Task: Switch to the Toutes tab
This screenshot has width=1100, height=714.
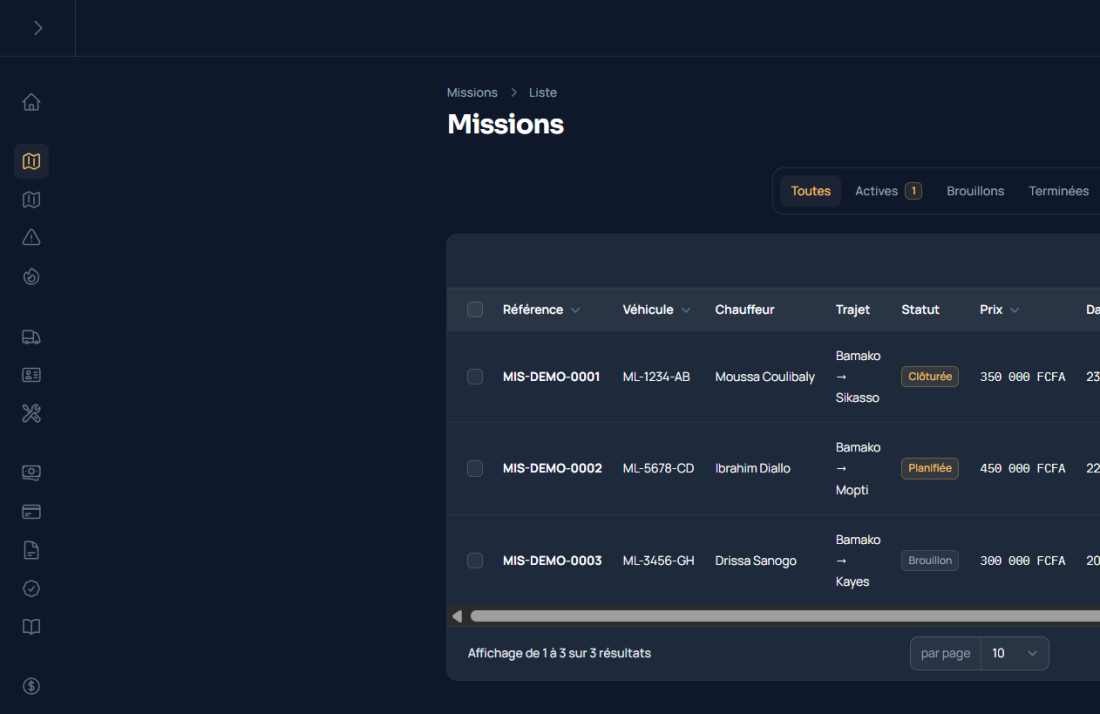Action: (810, 191)
